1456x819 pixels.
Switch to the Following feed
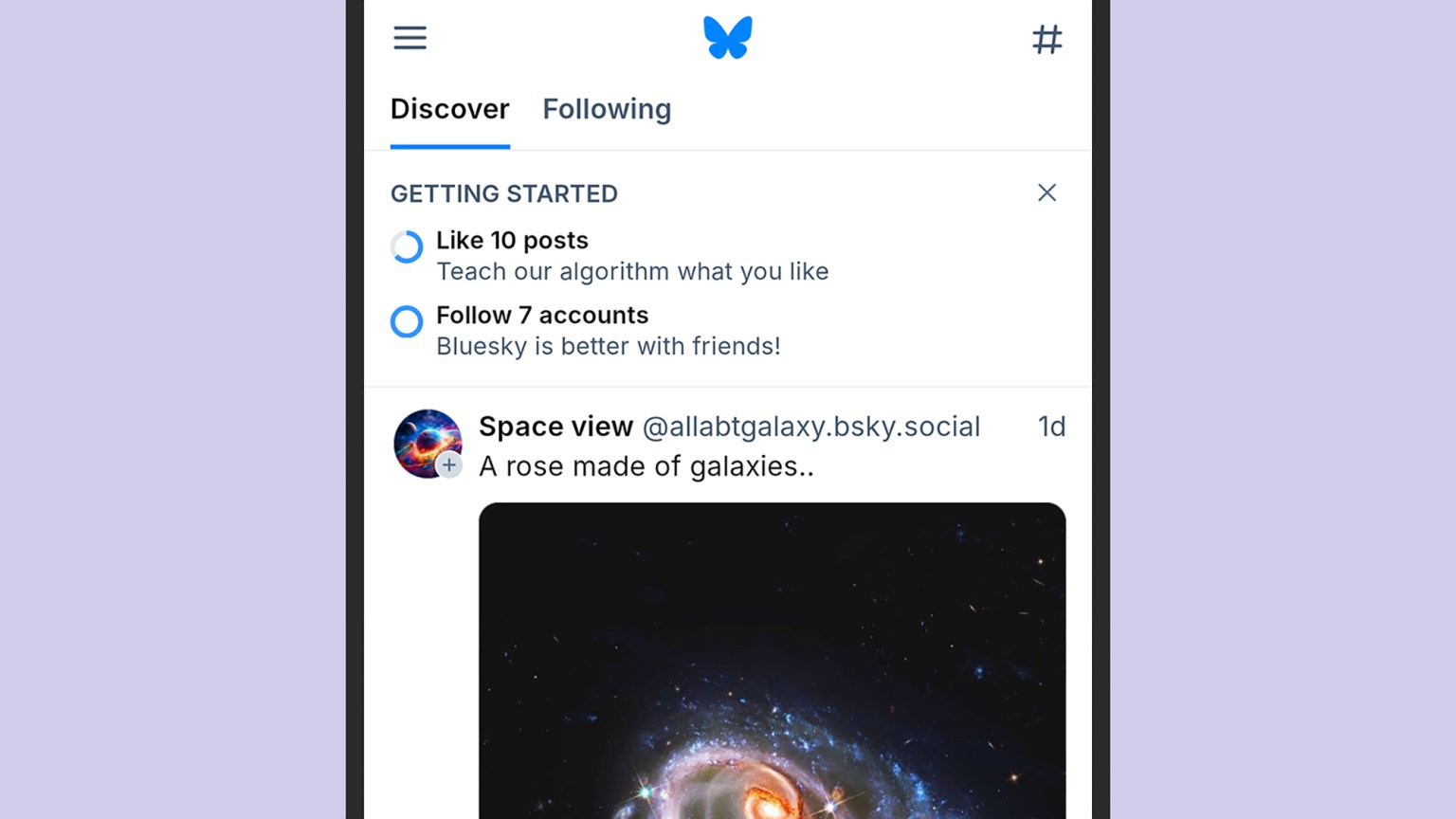(607, 109)
